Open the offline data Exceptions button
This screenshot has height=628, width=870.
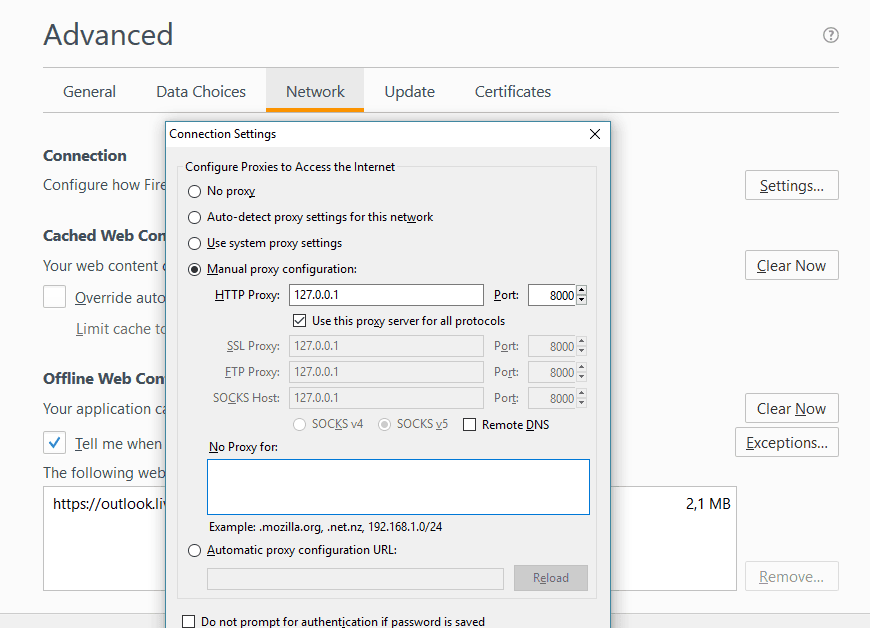pyautogui.click(x=786, y=442)
